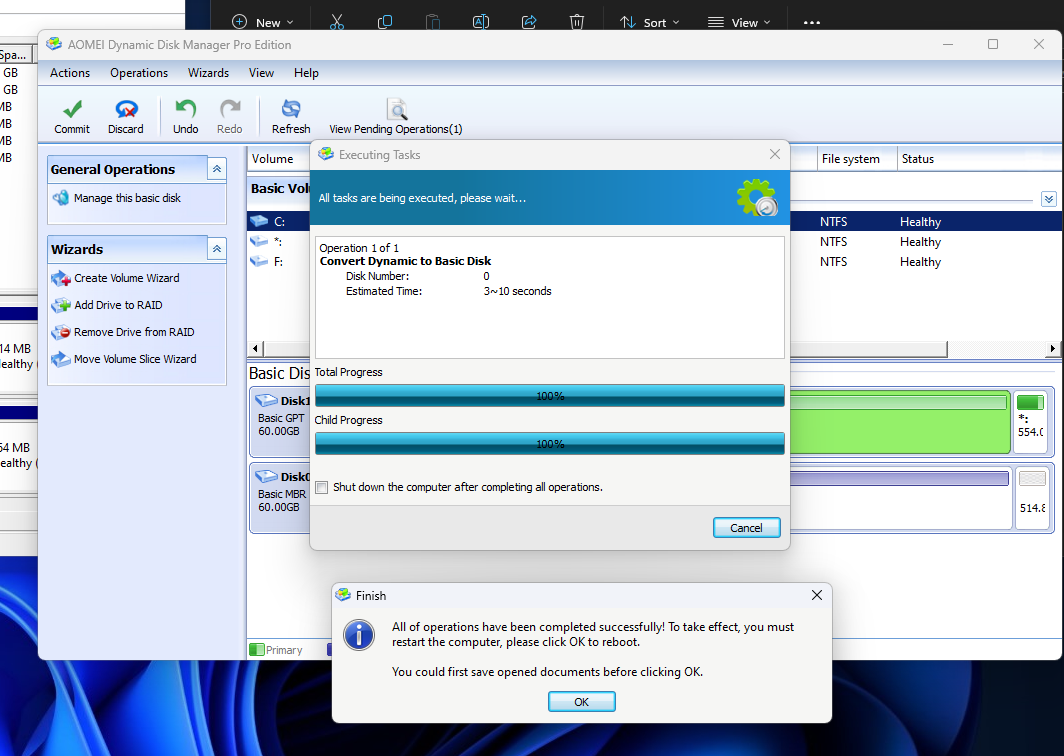Collapse the Wizards panel
Viewport: 1064px width, 756px height.
(217, 249)
